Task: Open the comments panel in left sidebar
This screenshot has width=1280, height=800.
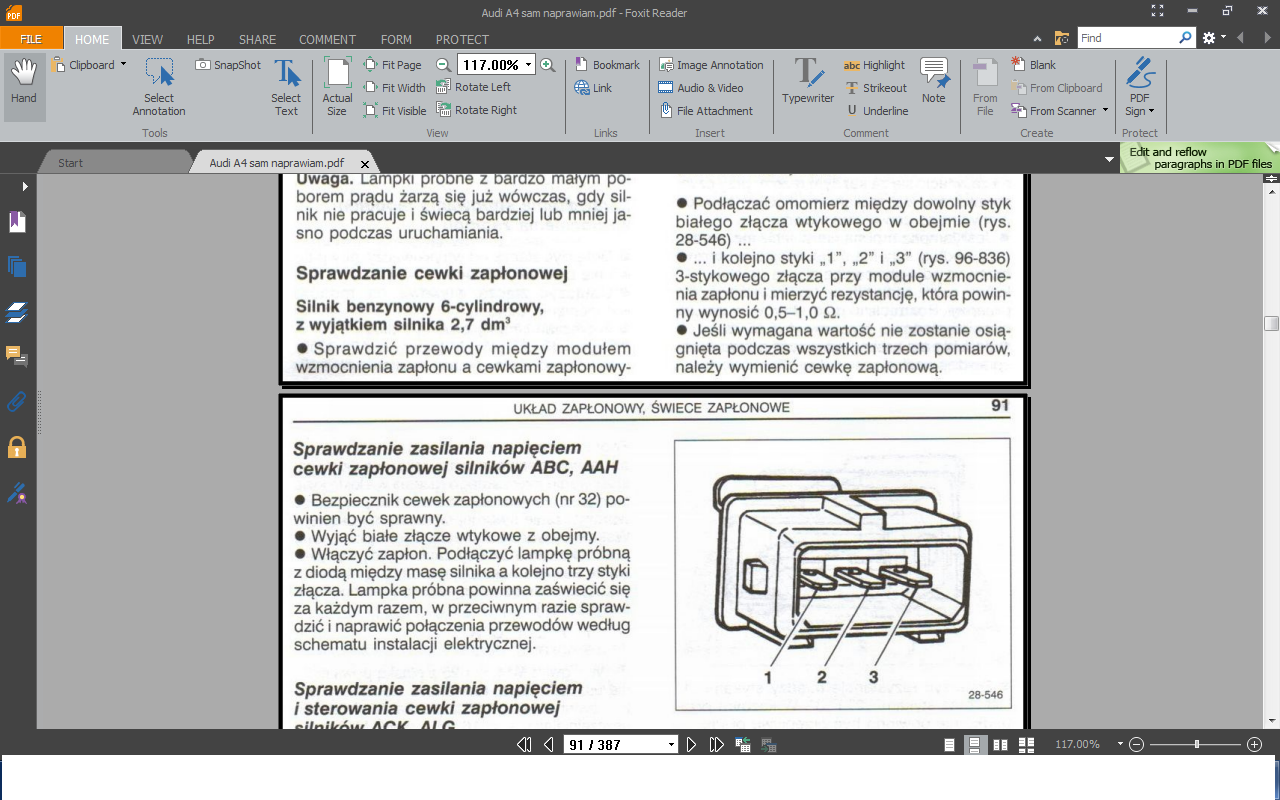Action: [16, 357]
